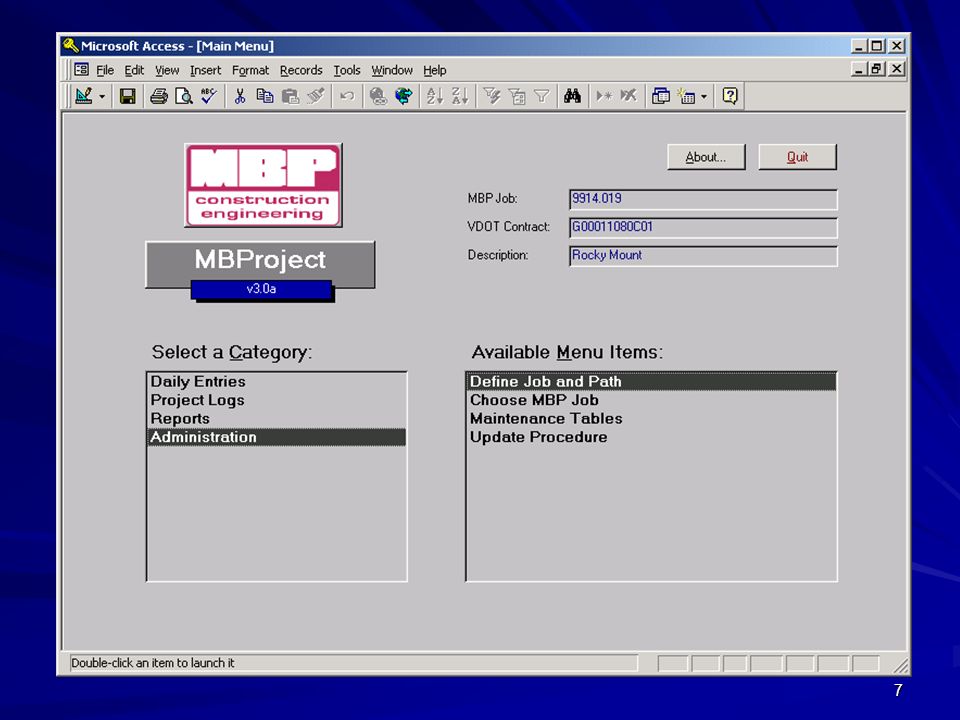Click the MBP Job field 9914.019
The width and height of the screenshot is (960, 720).
[703, 199]
